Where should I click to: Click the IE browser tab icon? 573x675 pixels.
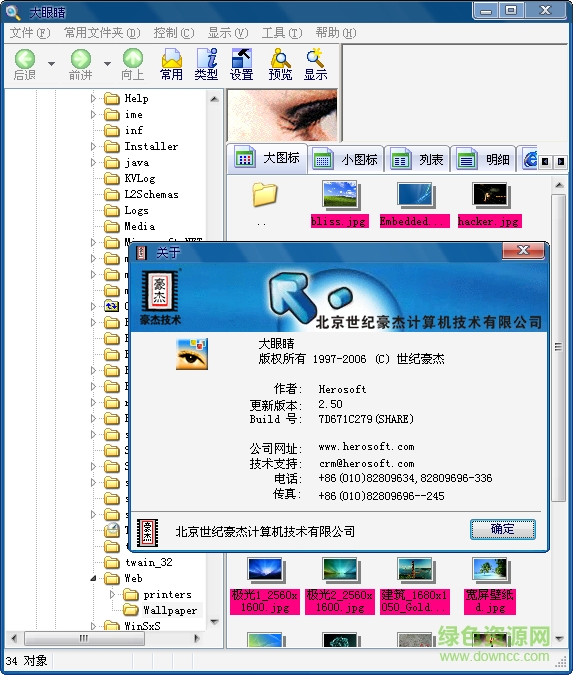click(x=530, y=160)
